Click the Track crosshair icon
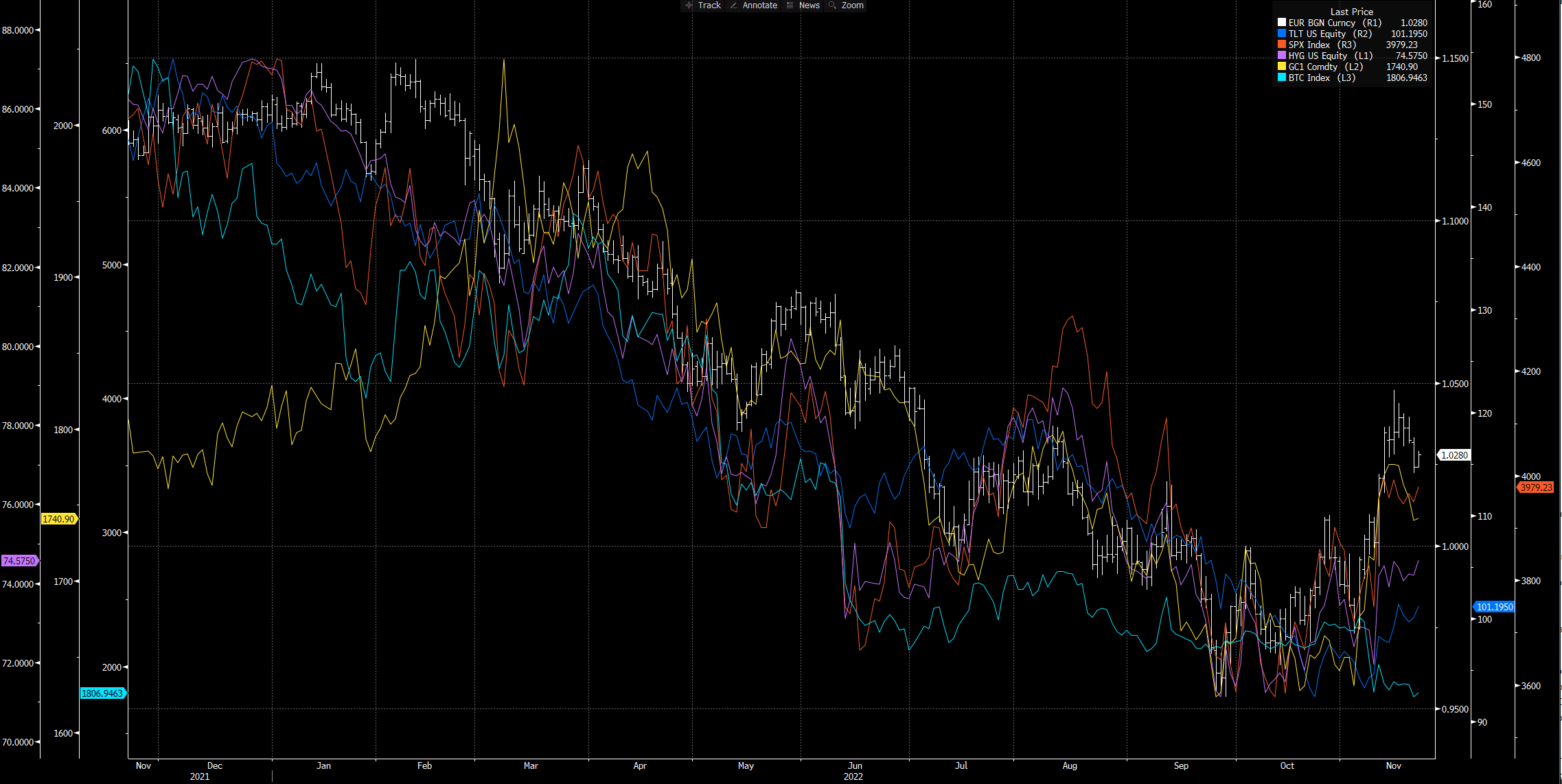The width and height of the screenshot is (1562, 784). tap(689, 5)
